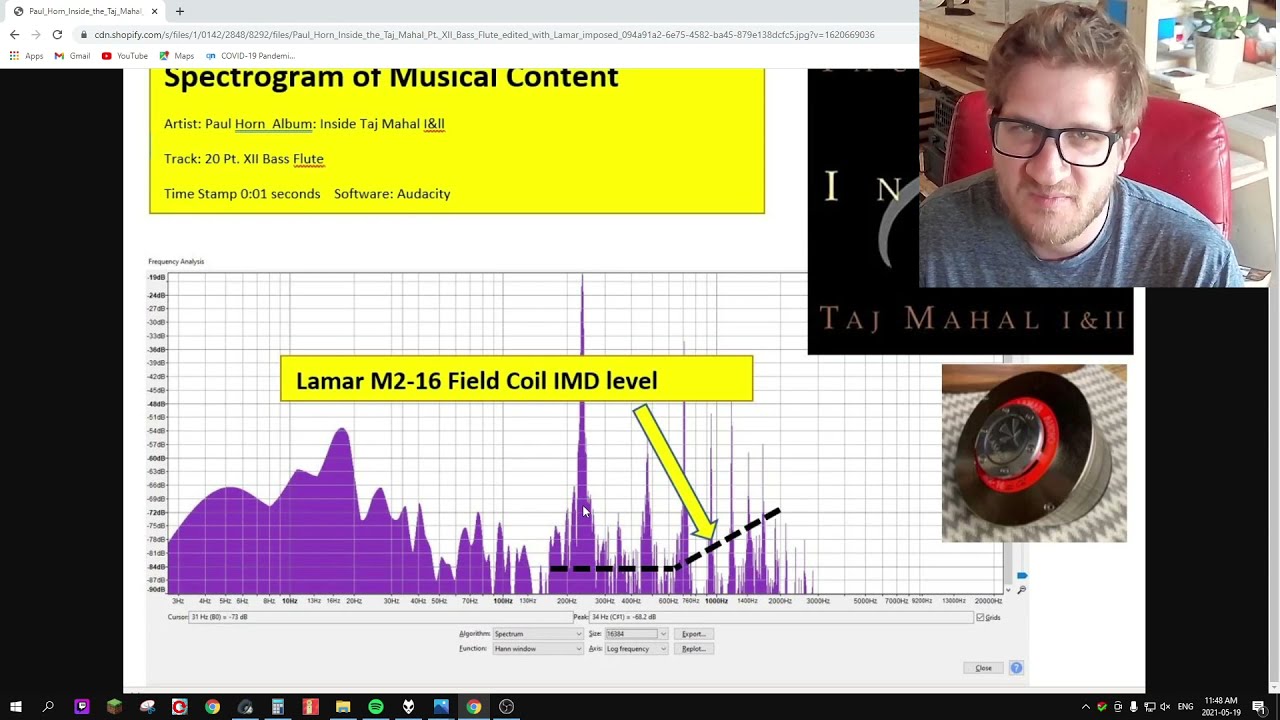The width and height of the screenshot is (1280, 720).
Task: Open the OBS Studio taskbar icon
Action: point(507,707)
